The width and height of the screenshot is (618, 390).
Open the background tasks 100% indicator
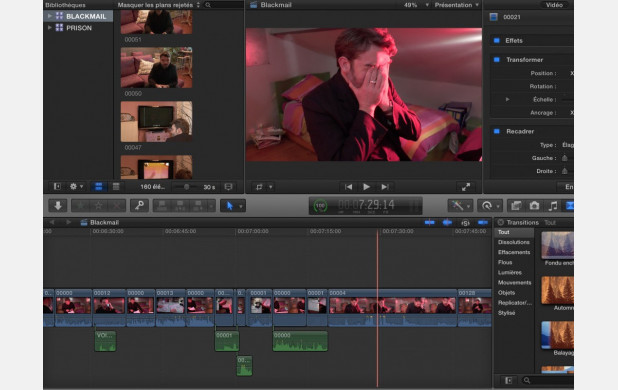(320, 206)
